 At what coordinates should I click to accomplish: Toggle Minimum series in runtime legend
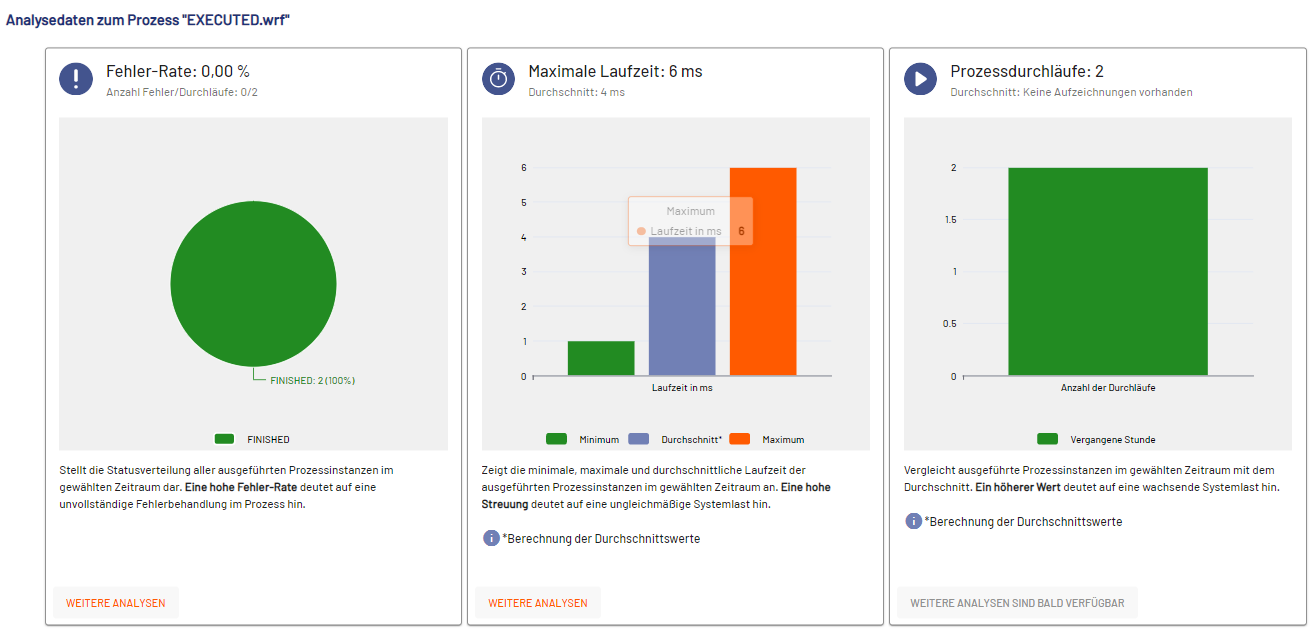point(570,439)
